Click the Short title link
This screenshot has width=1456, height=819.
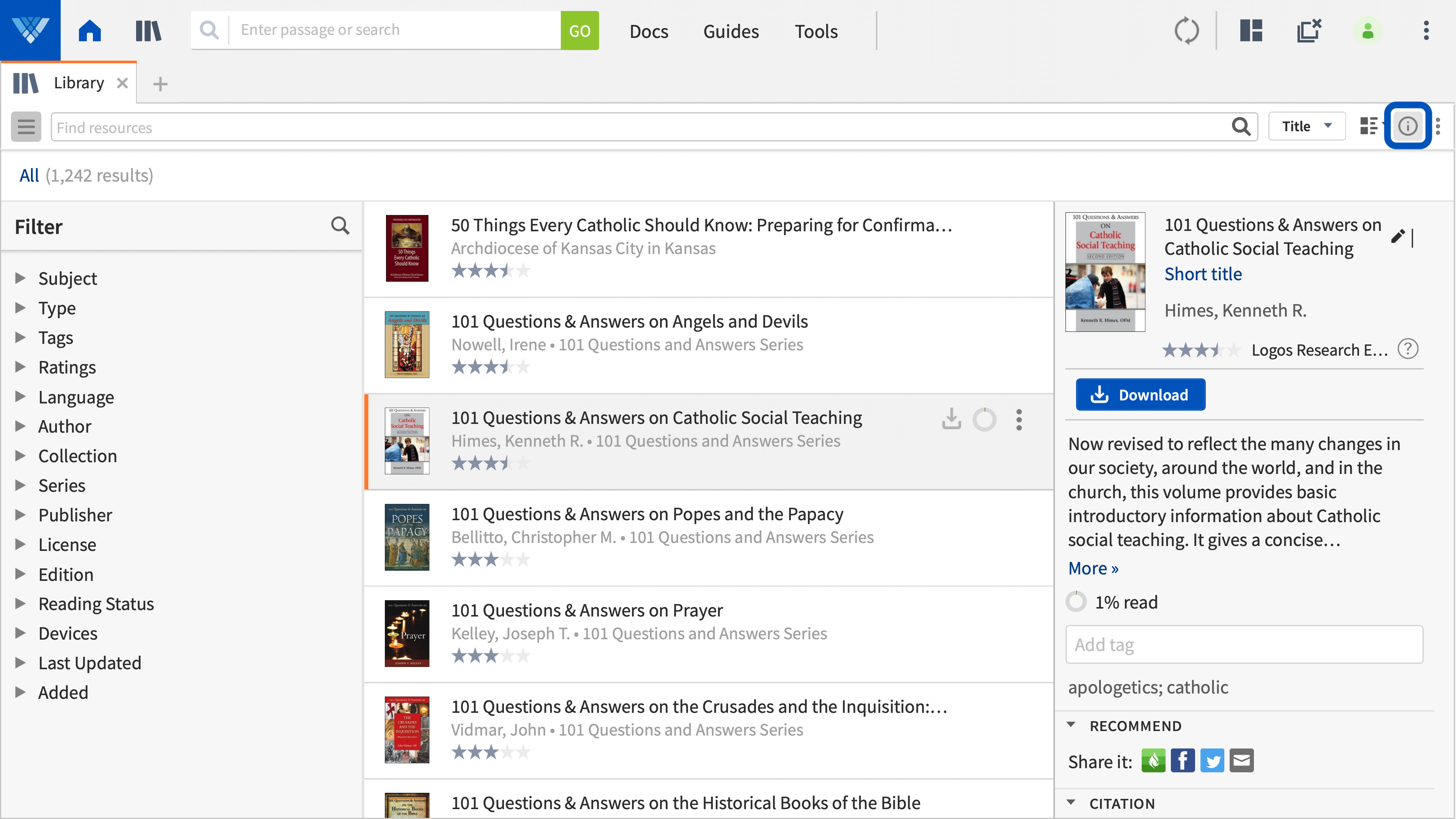coord(1203,274)
